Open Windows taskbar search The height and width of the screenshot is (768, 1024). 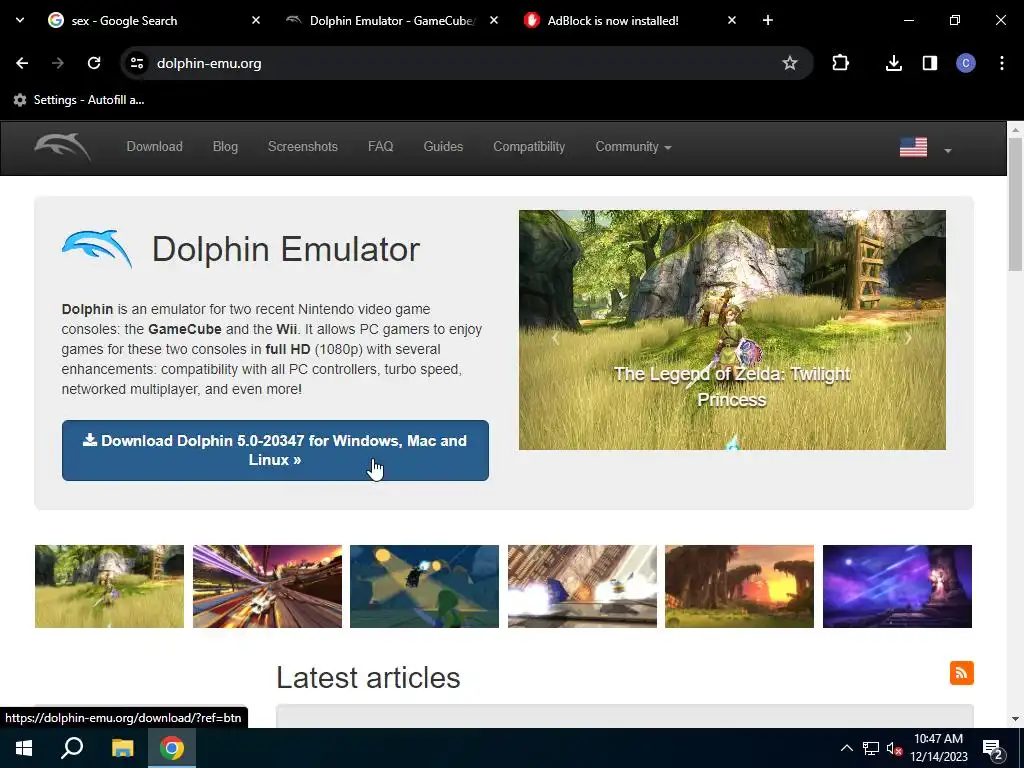point(72,748)
